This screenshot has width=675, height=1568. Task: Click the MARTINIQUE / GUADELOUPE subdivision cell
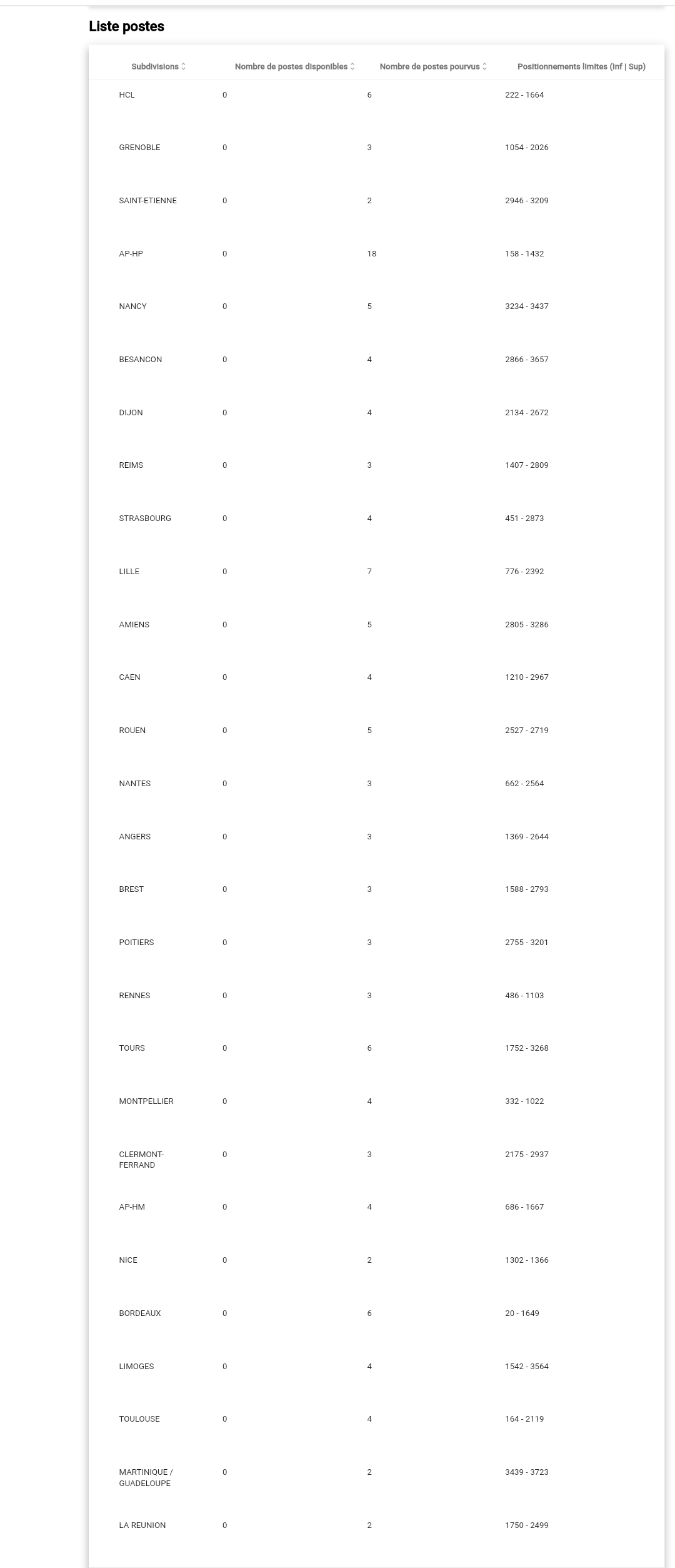coord(146,1477)
